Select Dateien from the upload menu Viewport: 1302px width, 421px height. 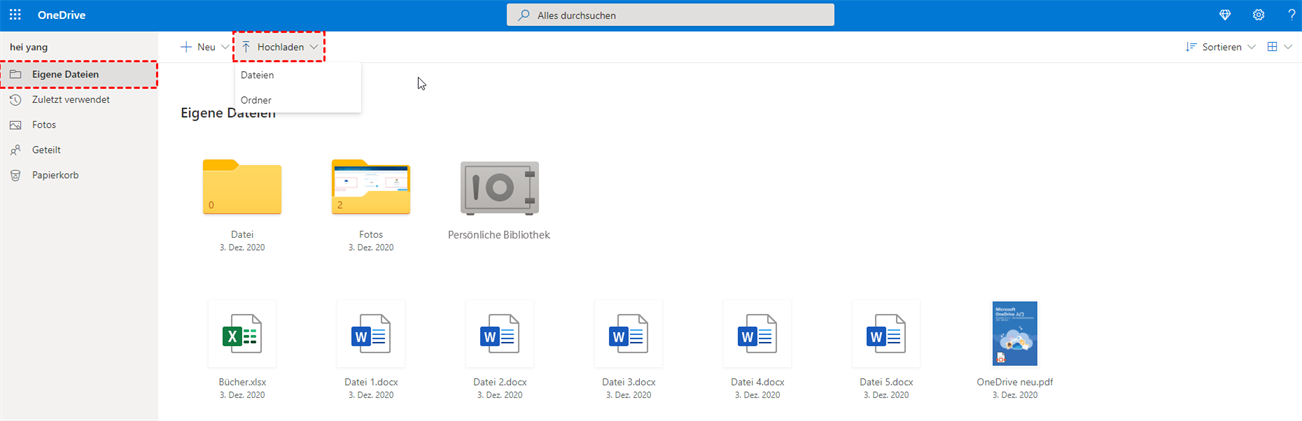click(258, 75)
